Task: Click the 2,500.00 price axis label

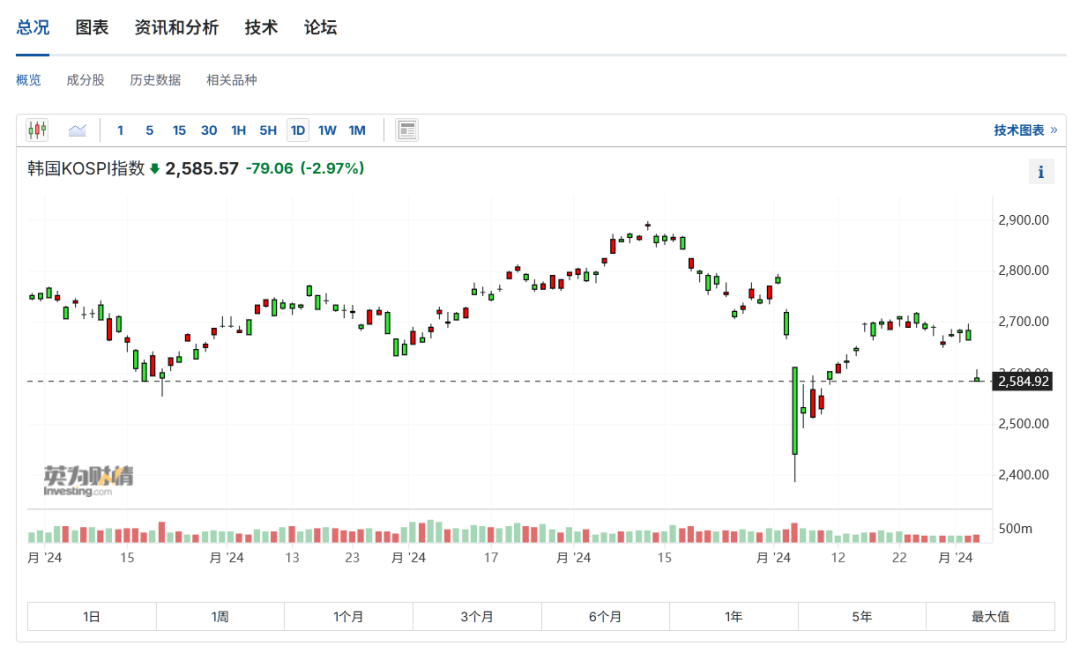Action: coord(1024,424)
